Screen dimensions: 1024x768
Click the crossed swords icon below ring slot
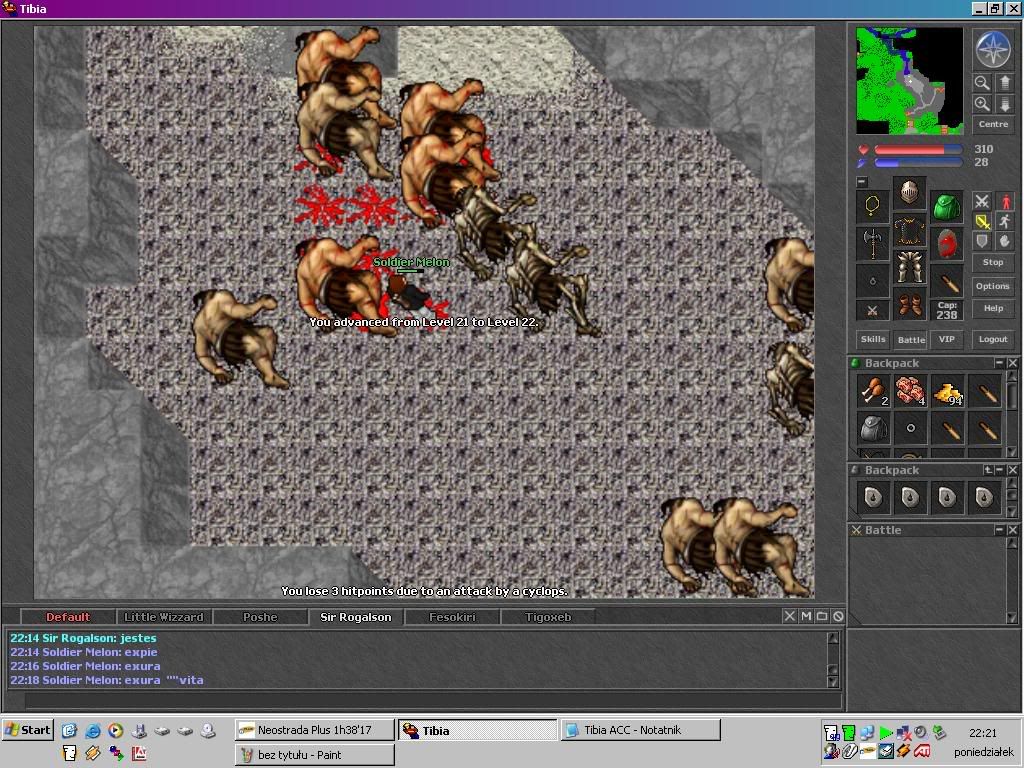(872, 310)
